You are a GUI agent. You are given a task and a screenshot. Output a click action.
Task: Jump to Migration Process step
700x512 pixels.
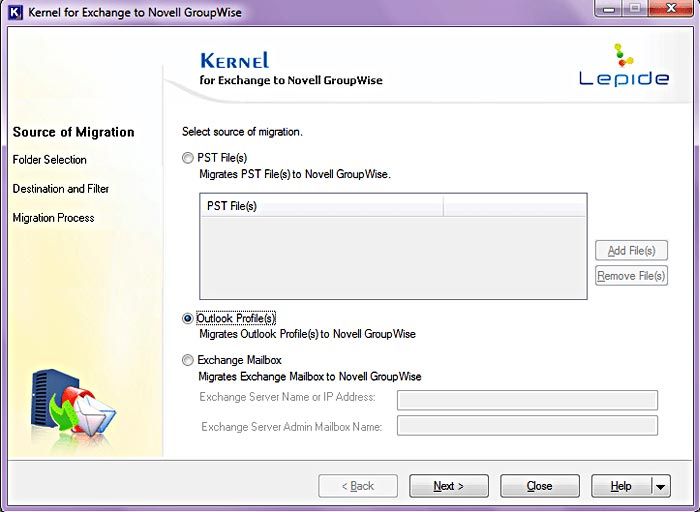click(54, 218)
